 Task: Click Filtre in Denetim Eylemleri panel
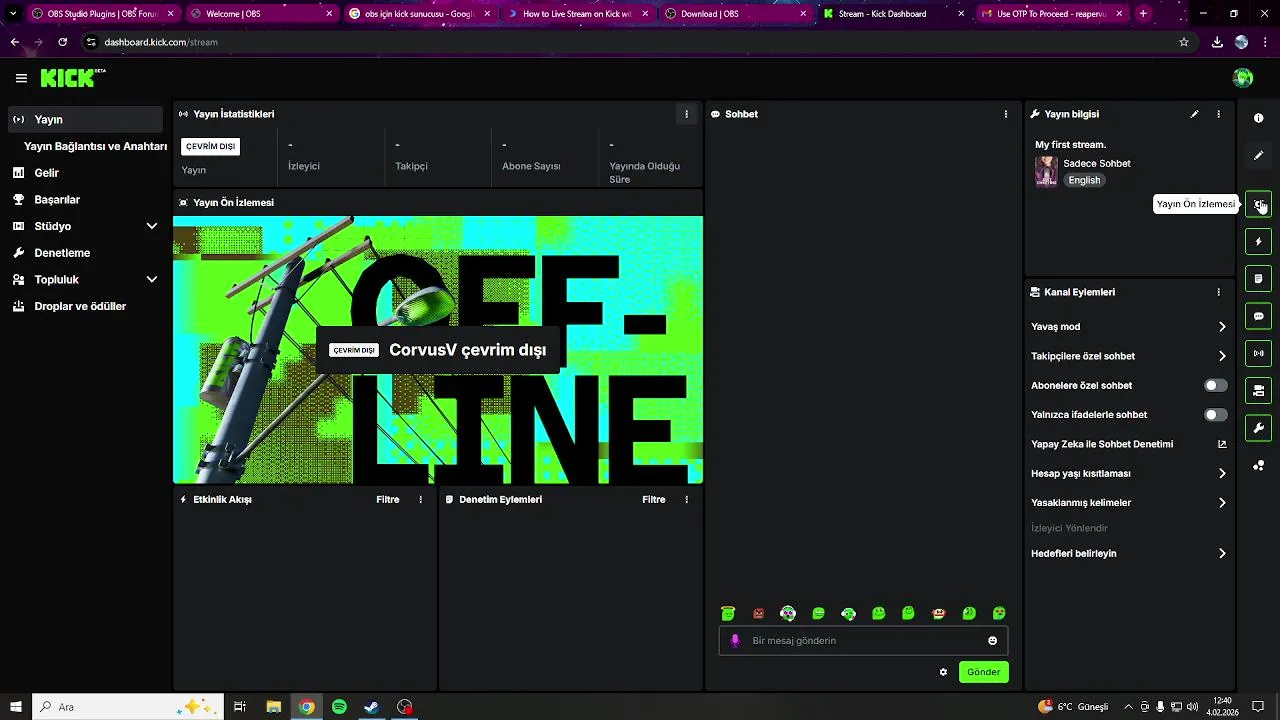coord(654,499)
